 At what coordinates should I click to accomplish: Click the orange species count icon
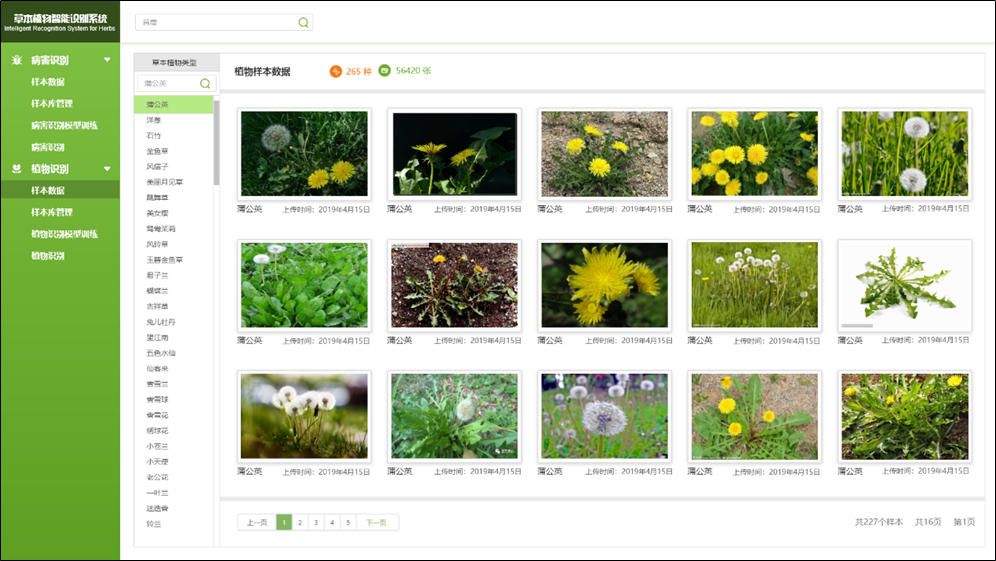click(335, 71)
